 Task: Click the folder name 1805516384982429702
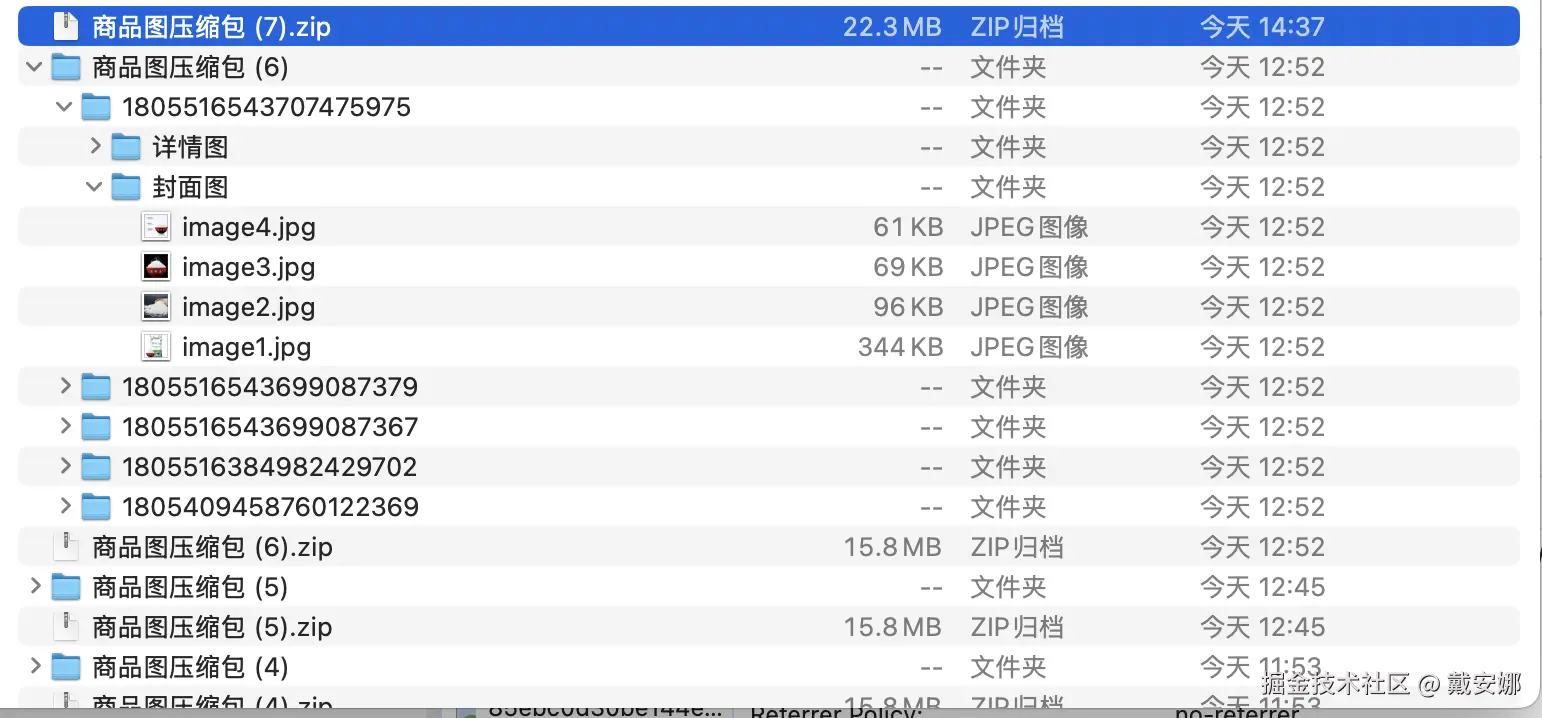(x=270, y=467)
